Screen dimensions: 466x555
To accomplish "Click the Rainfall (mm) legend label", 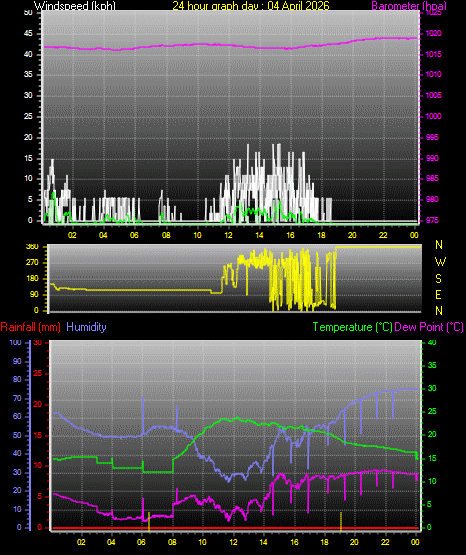I will point(30,327).
